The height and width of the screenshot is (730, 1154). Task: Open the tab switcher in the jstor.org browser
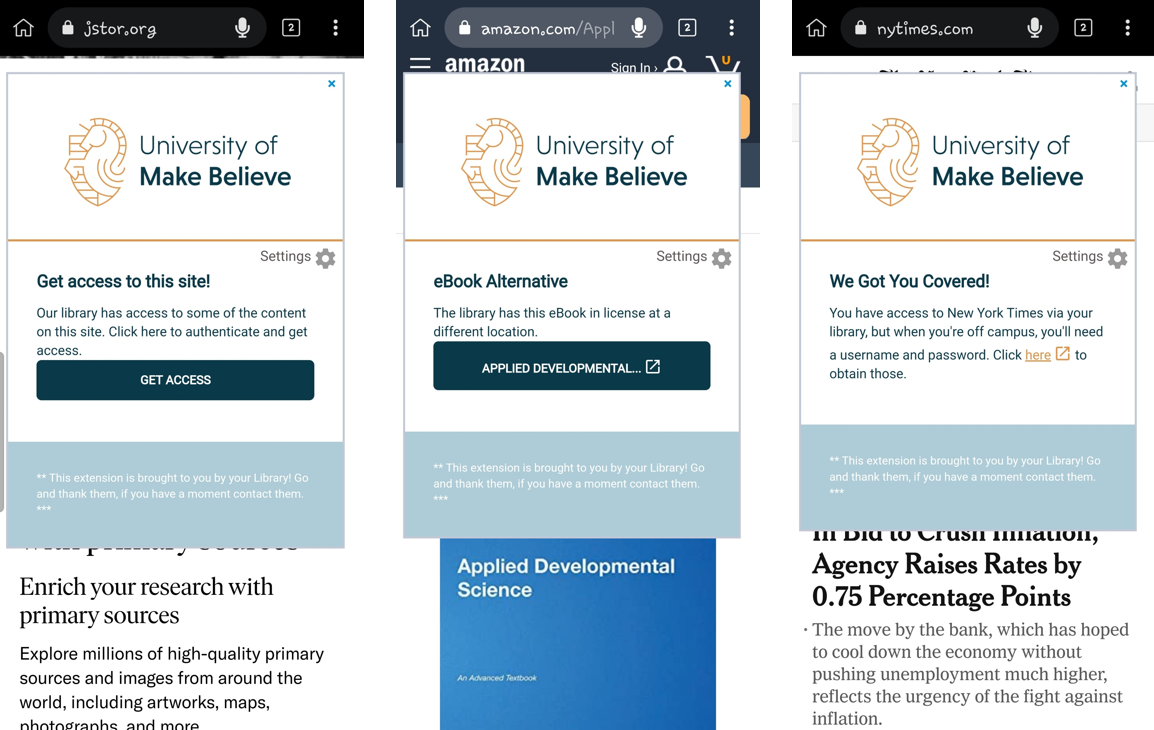(291, 28)
